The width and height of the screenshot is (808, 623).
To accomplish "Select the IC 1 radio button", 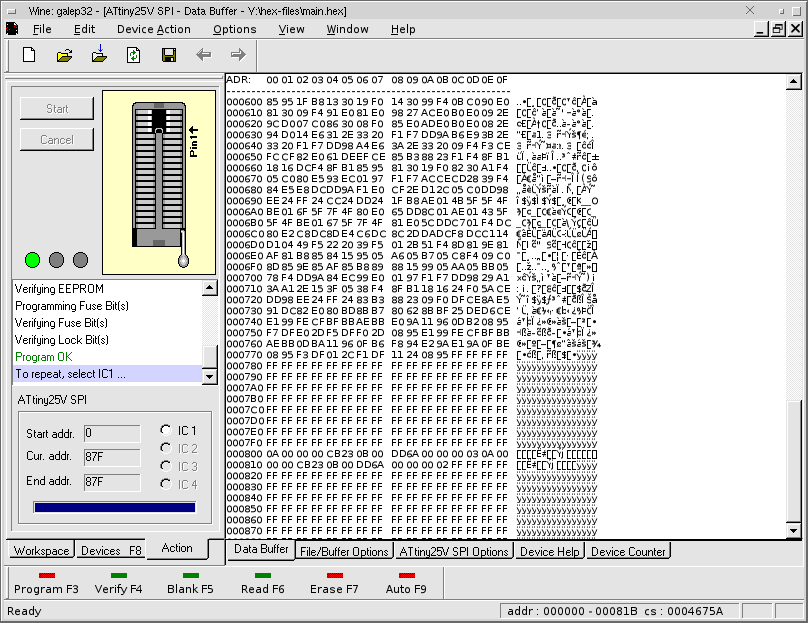I will [x=166, y=430].
